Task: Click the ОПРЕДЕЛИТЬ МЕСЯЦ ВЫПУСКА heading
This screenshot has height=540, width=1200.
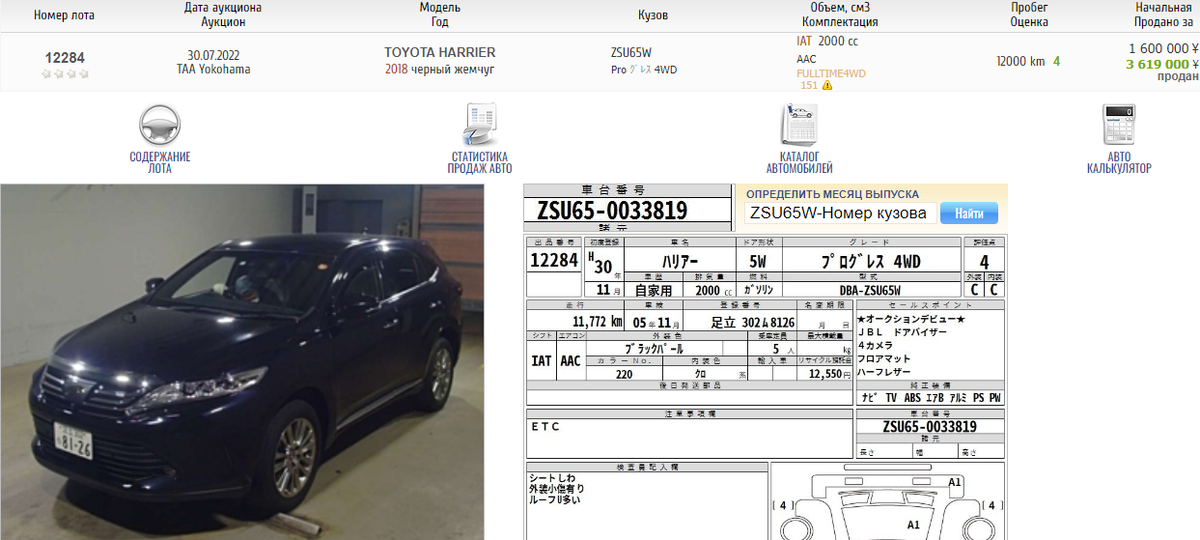Action: tap(832, 194)
